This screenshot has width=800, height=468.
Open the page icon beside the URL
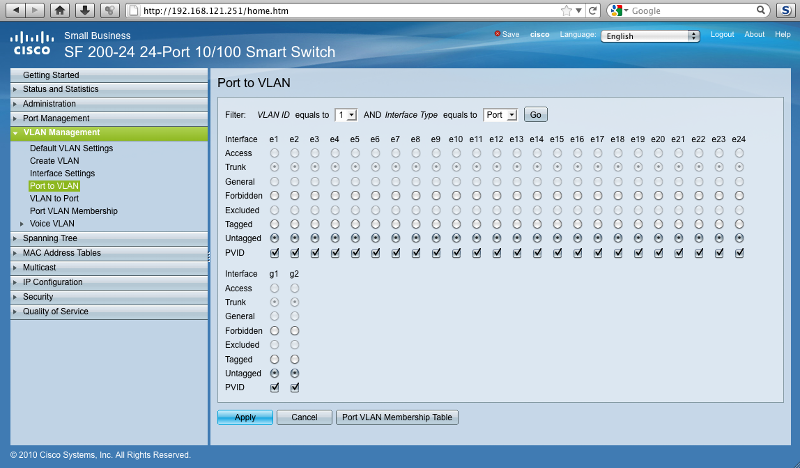pos(133,11)
